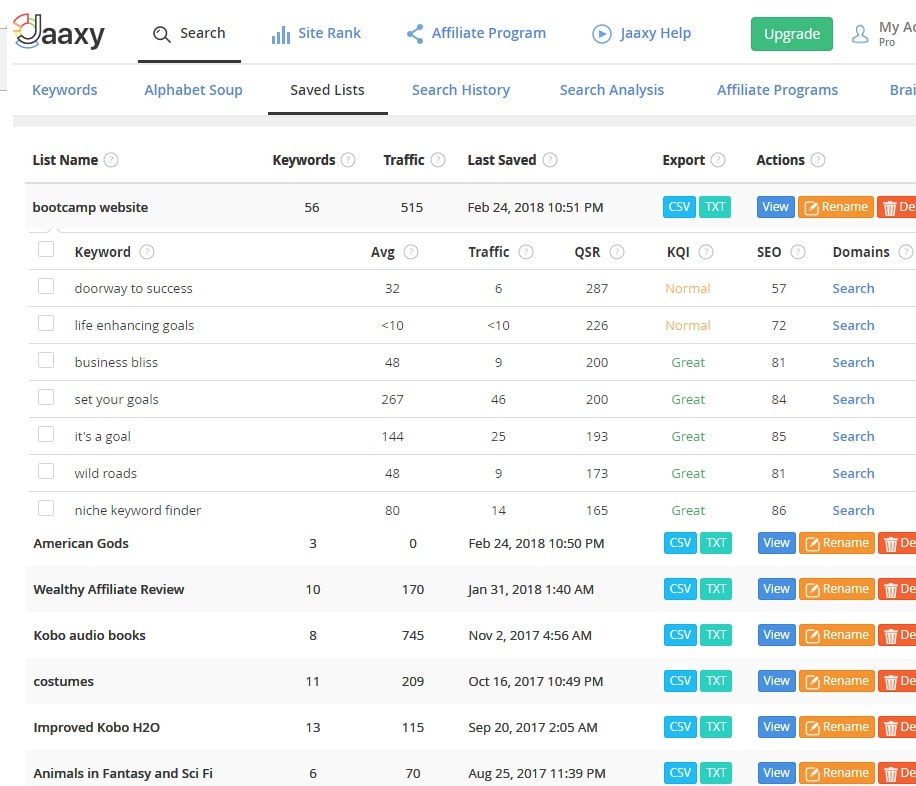Image resolution: width=916 pixels, height=786 pixels.
Task: Export Wealthy Affiliate Review as TXT
Action: tap(716, 589)
